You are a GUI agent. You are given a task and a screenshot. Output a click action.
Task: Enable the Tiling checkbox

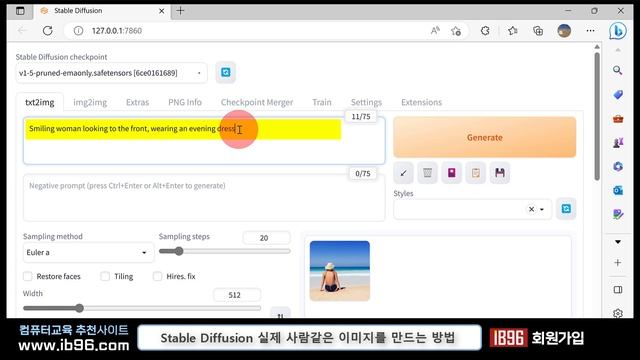pos(105,276)
